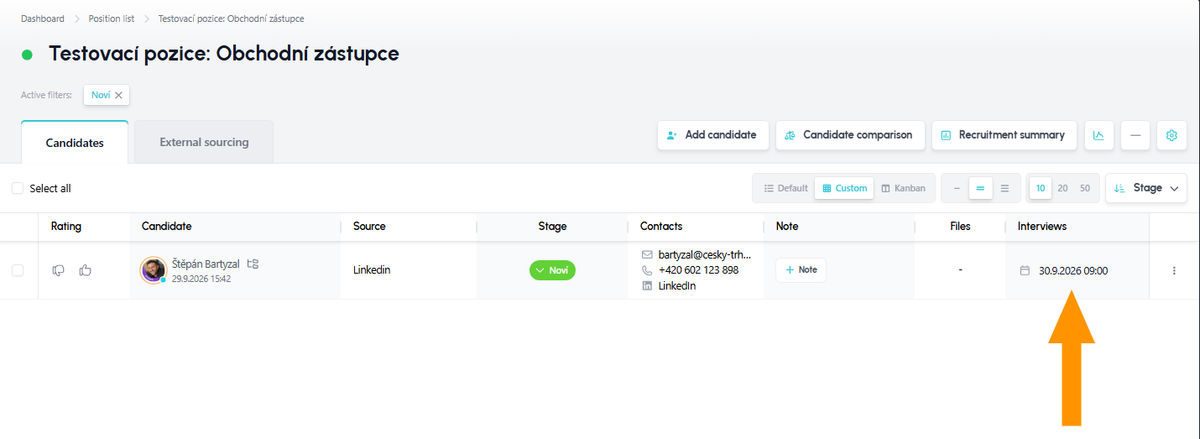Image resolution: width=1200 pixels, height=439 pixels.
Task: Add a Note for Štěpán Bartyzal
Action: [801, 270]
